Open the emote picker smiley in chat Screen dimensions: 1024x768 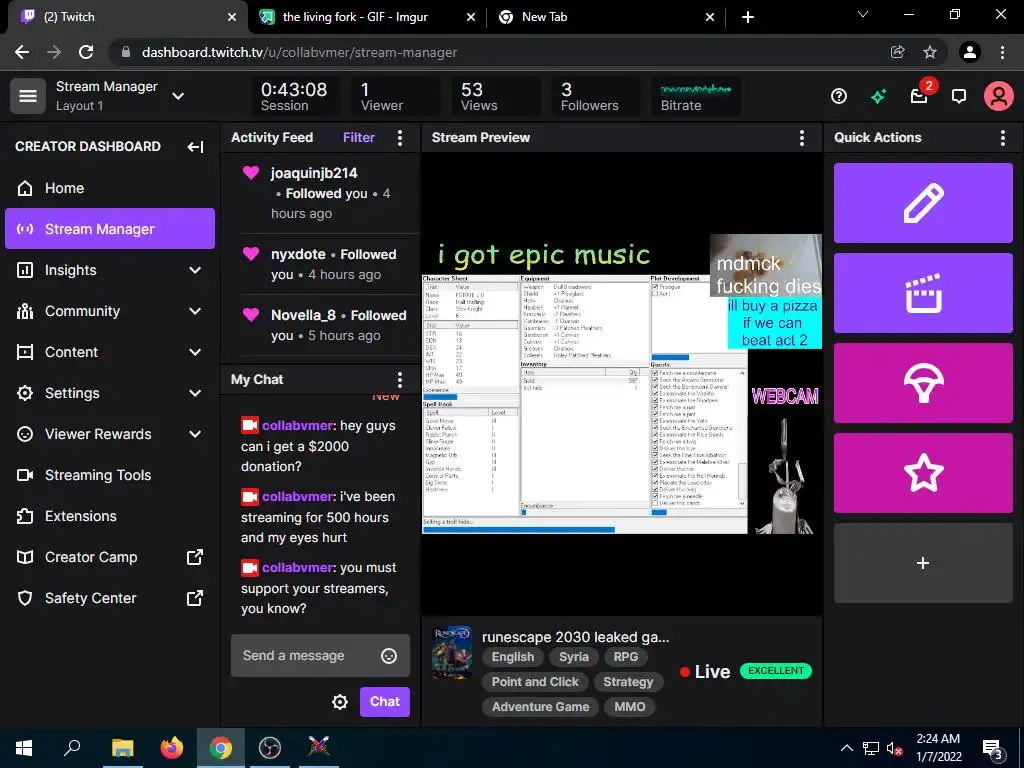389,656
